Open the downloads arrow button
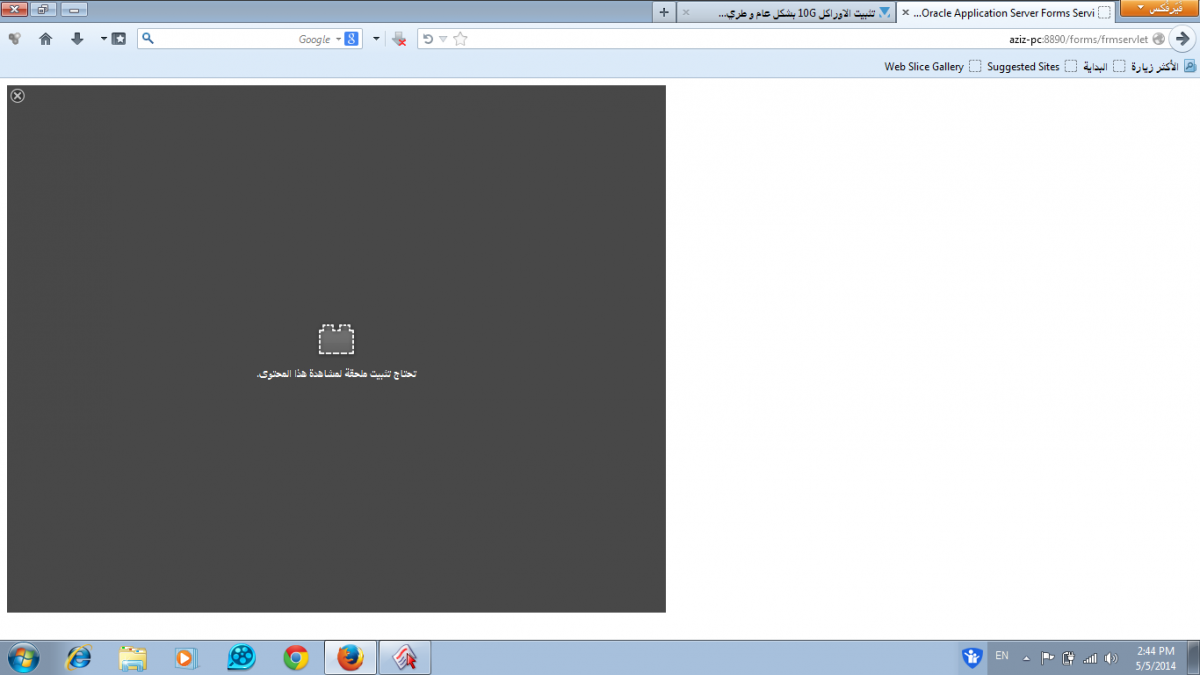1200x675 pixels. coord(77,39)
